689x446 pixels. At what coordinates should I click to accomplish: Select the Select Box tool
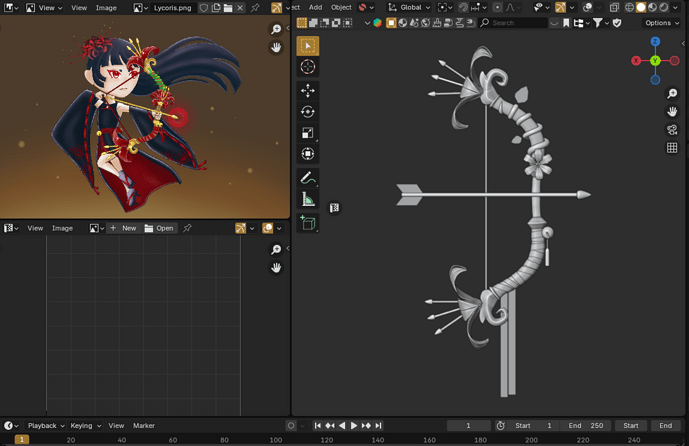(x=308, y=46)
